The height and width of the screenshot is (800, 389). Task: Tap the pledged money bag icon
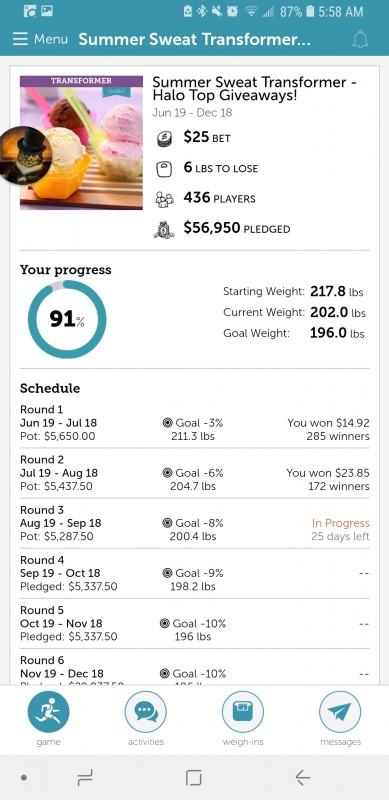pyautogui.click(x=164, y=229)
